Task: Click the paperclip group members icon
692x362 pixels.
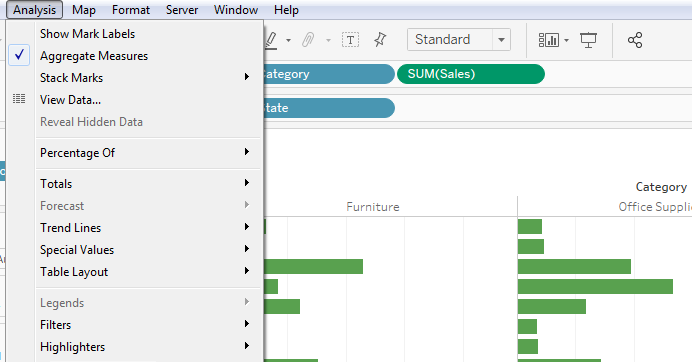Action: pyautogui.click(x=308, y=40)
